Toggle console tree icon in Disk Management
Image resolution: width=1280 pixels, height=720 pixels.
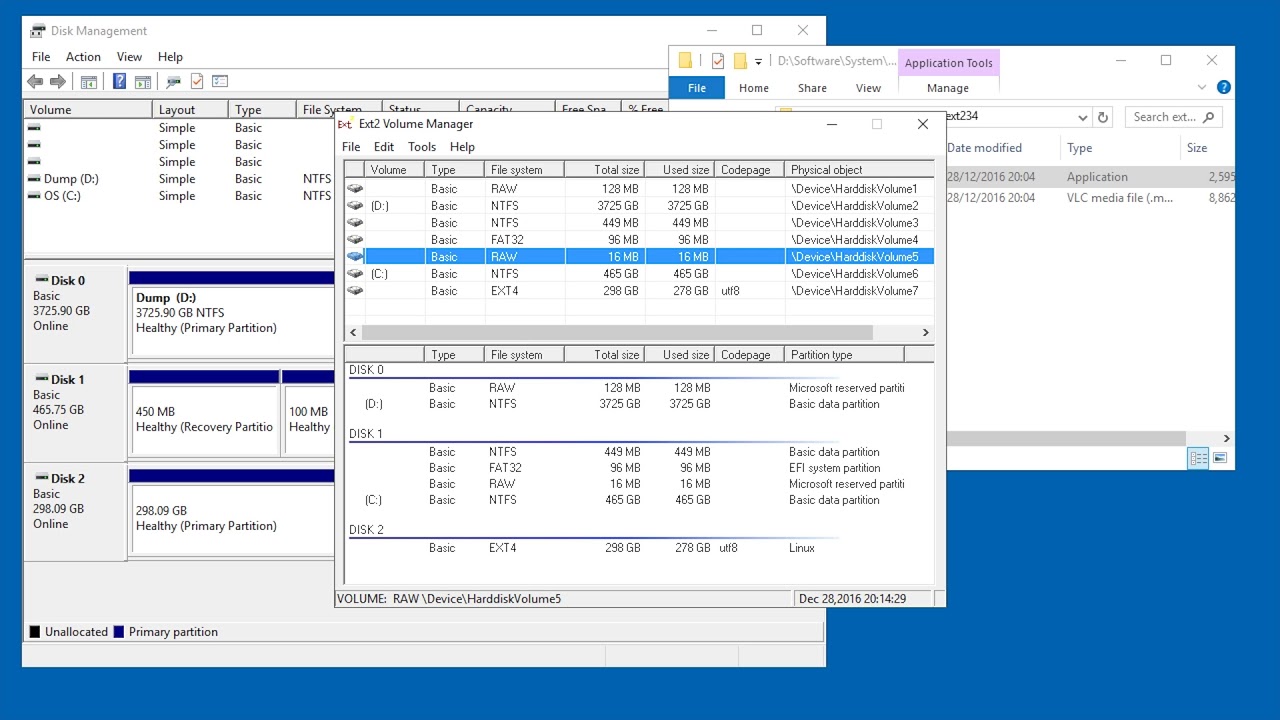(88, 81)
